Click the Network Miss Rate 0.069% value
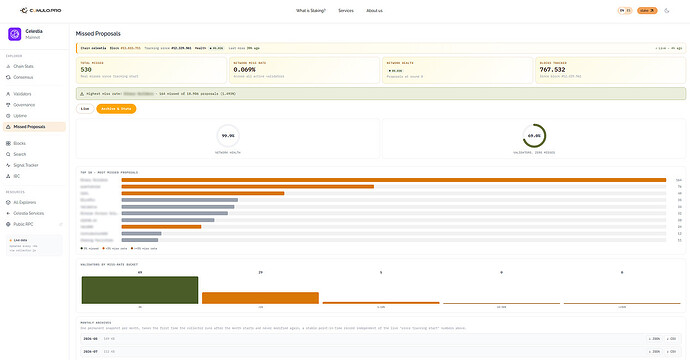The width and height of the screenshot is (690, 360). pos(245,70)
